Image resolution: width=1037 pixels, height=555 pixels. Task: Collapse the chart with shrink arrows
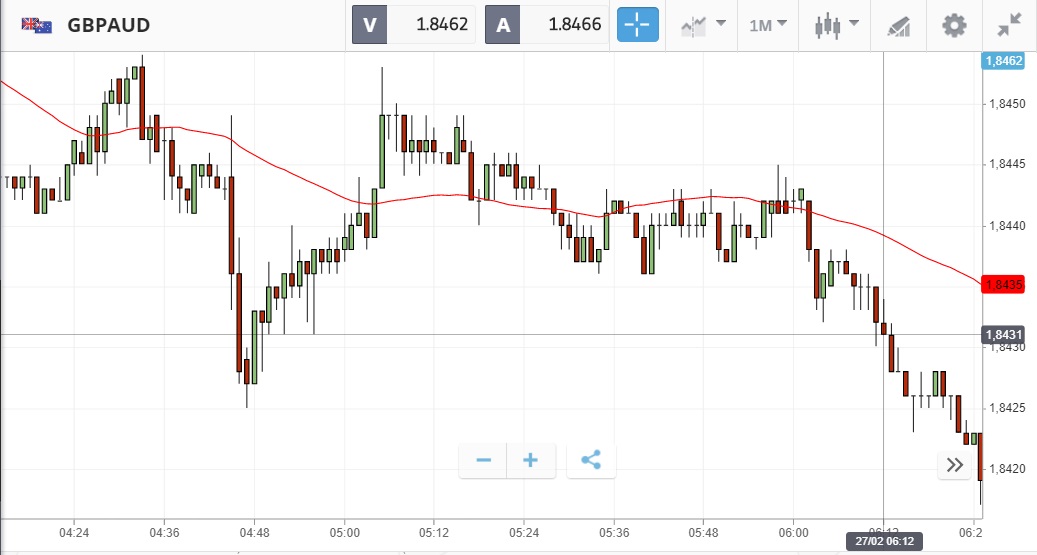coord(1011,25)
